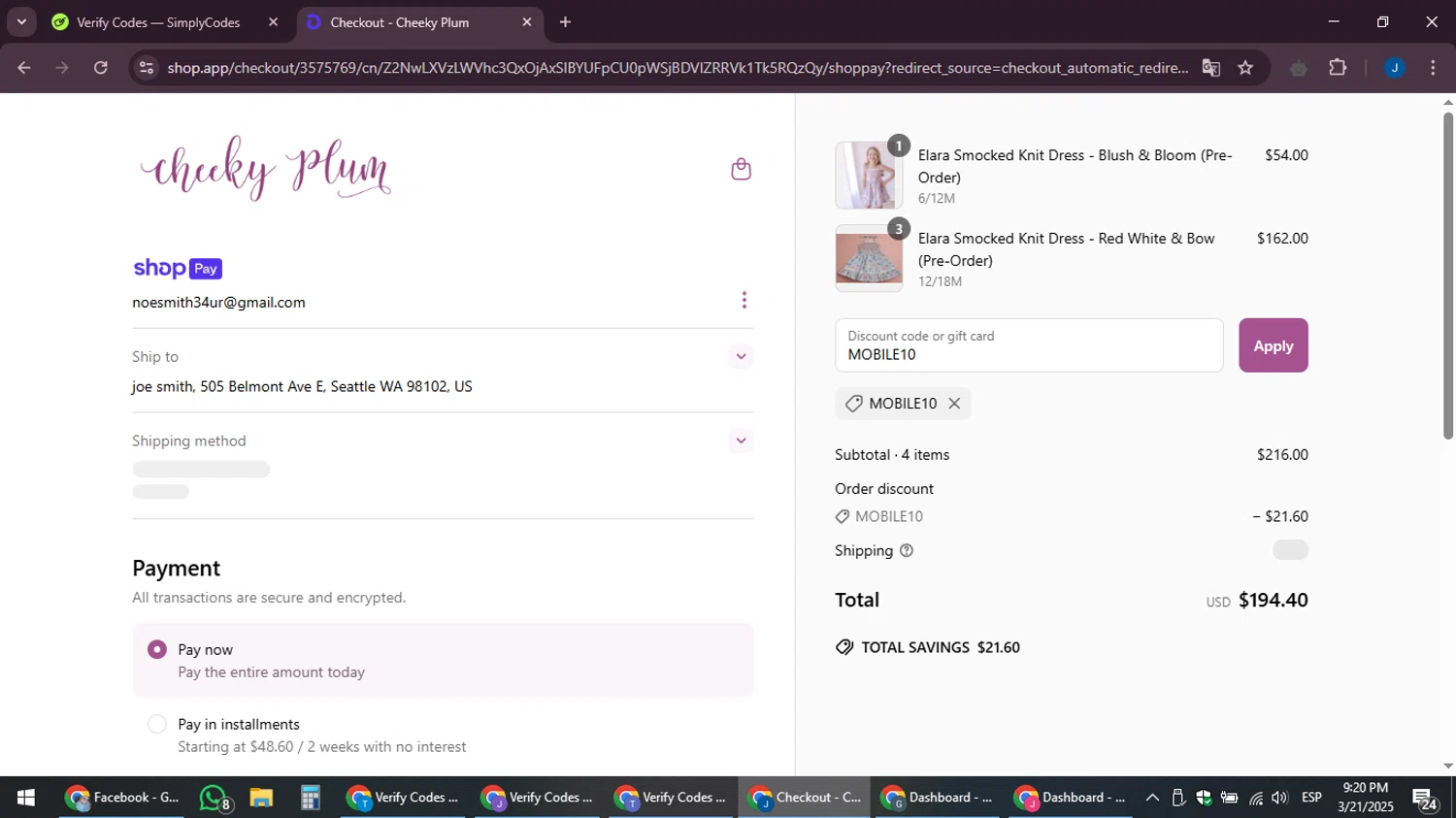Click the total savings tag icon
Image resolution: width=1456 pixels, height=818 pixels.
(844, 647)
